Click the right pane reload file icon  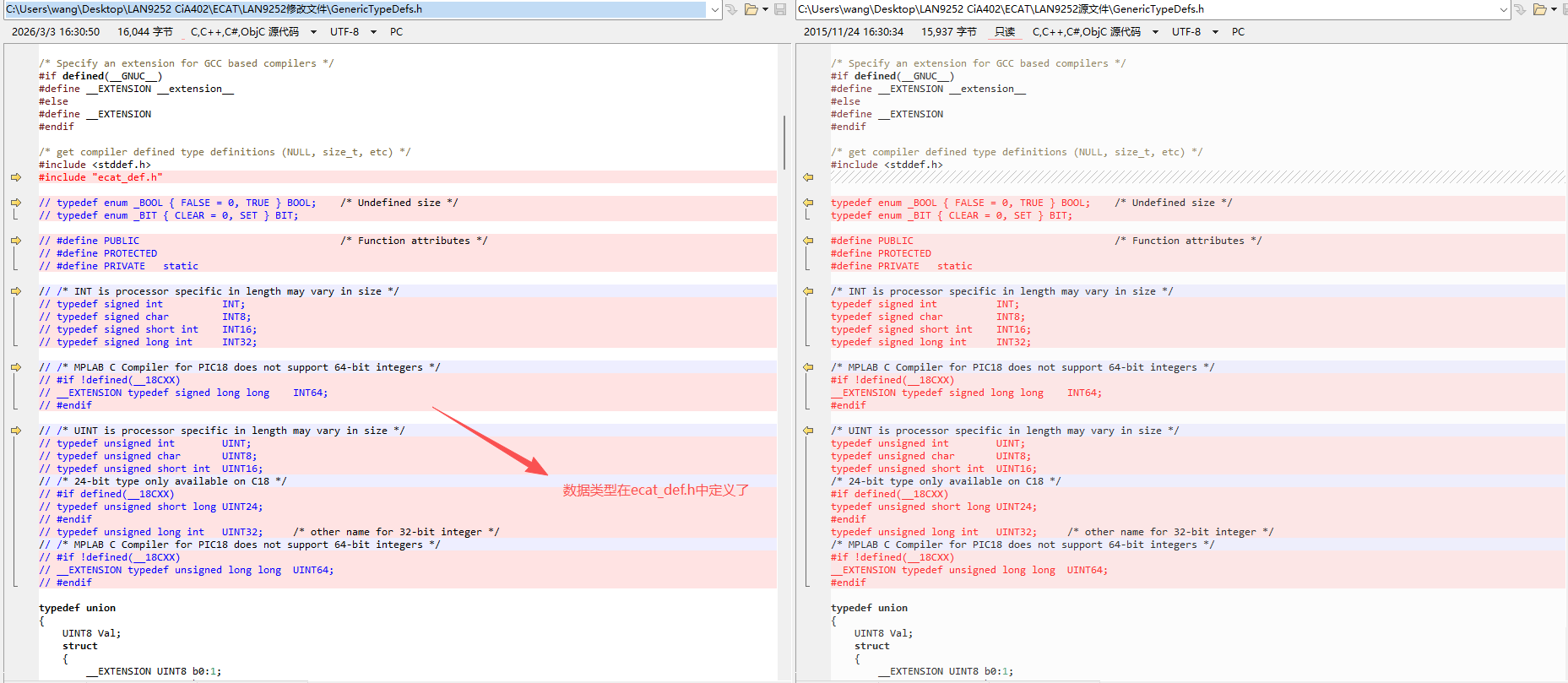tap(1521, 9)
